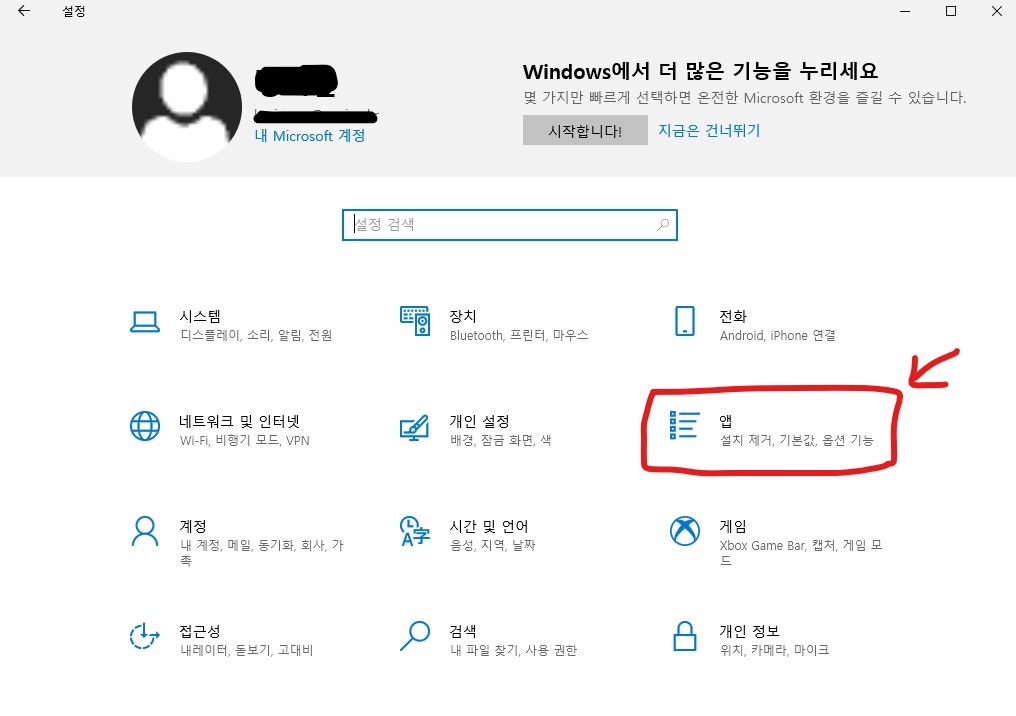
Task: Click the Network & Internet globe icon
Action: (144, 426)
